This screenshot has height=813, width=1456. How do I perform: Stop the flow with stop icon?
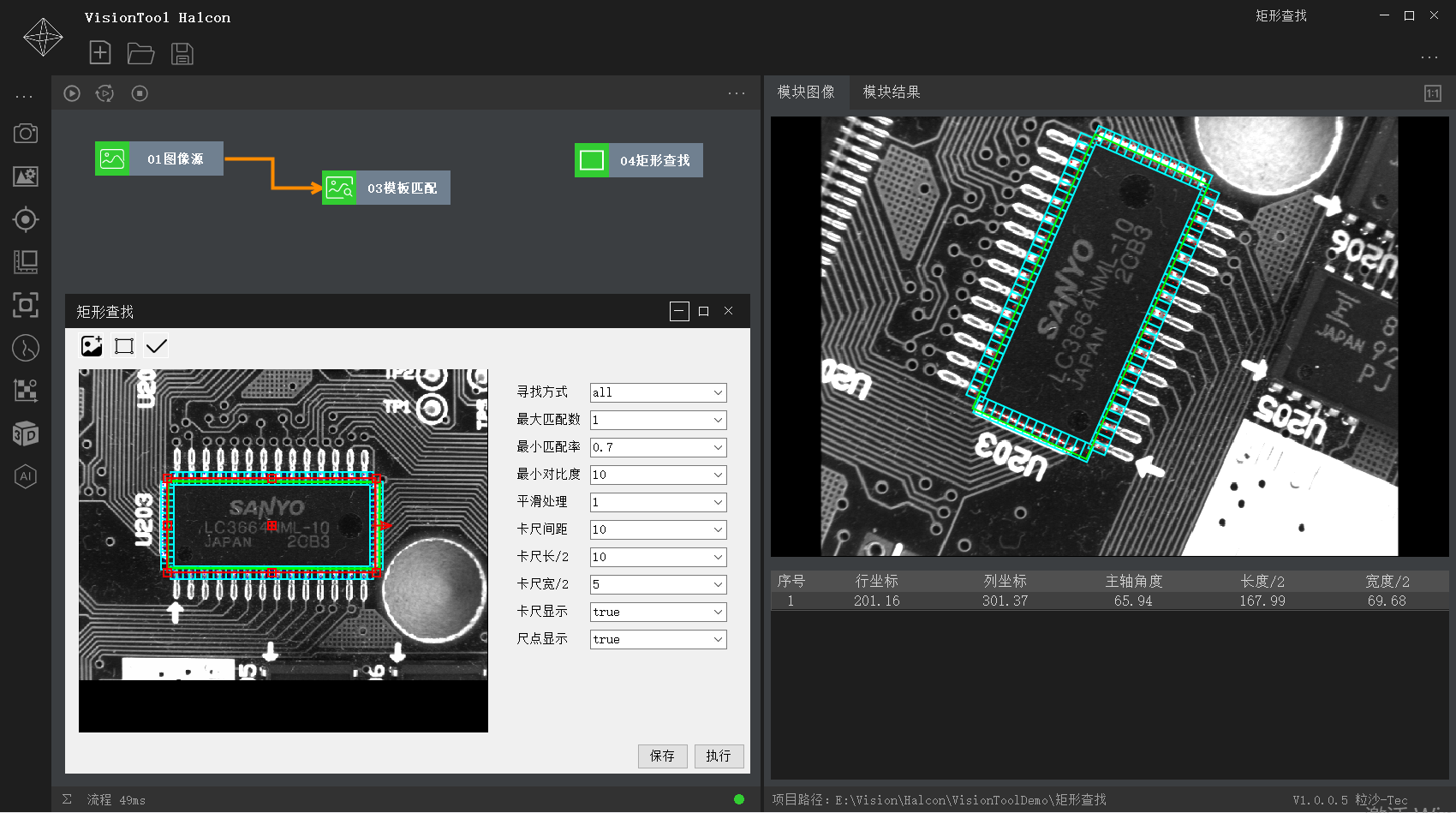[x=140, y=93]
